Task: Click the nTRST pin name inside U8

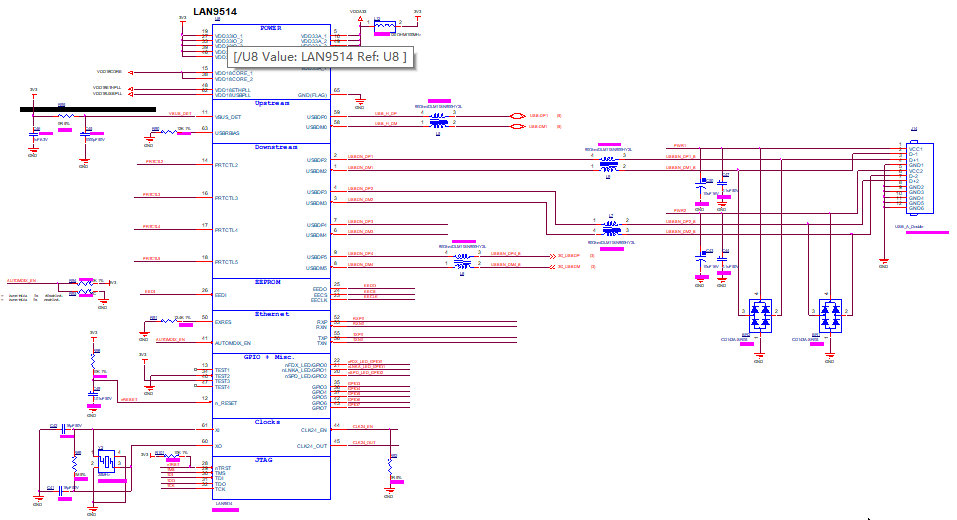Action: click(x=223, y=468)
